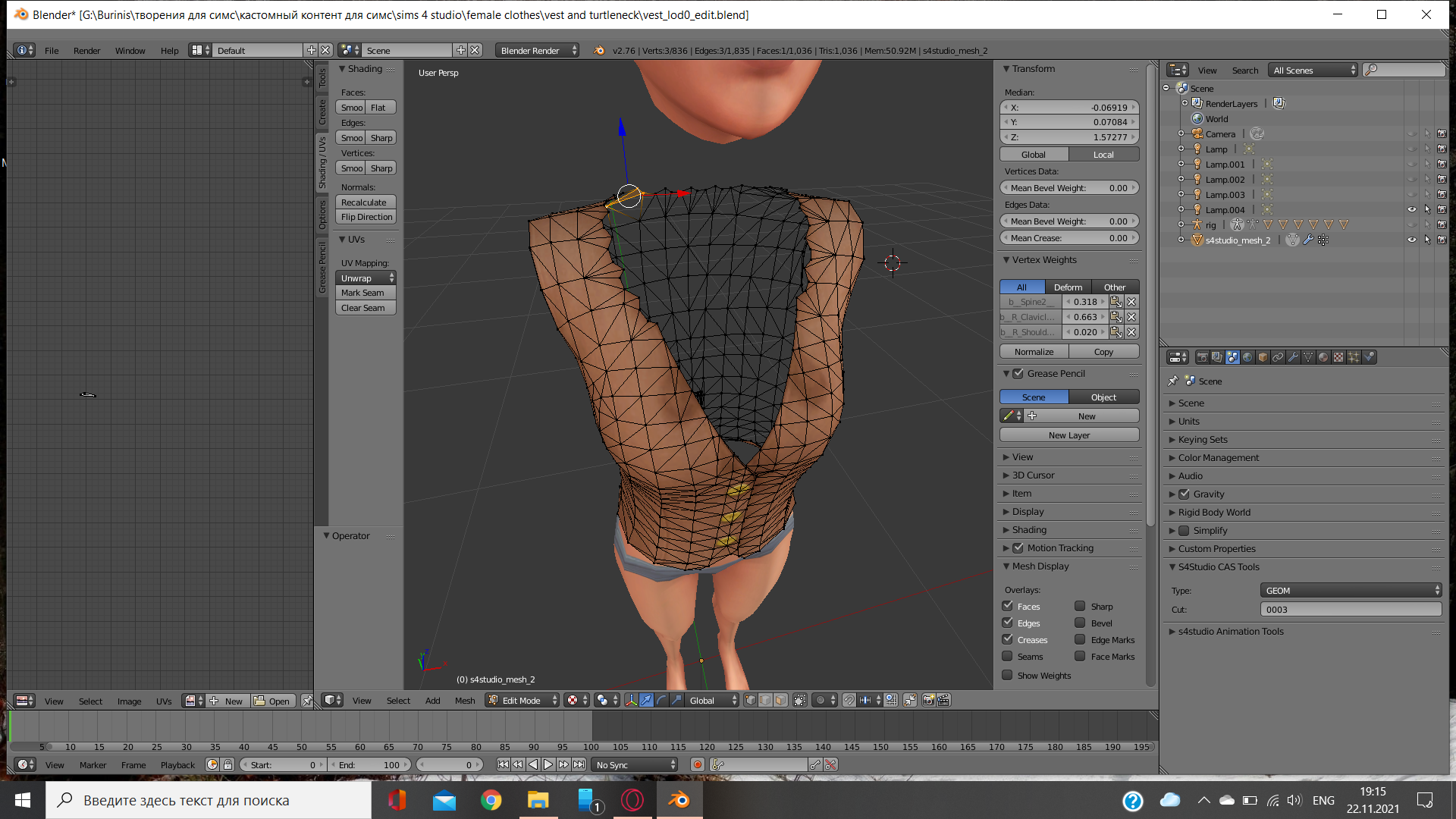The height and width of the screenshot is (819, 1456).
Task: Open the Texture checkerboard properties tab
Action: [1338, 357]
